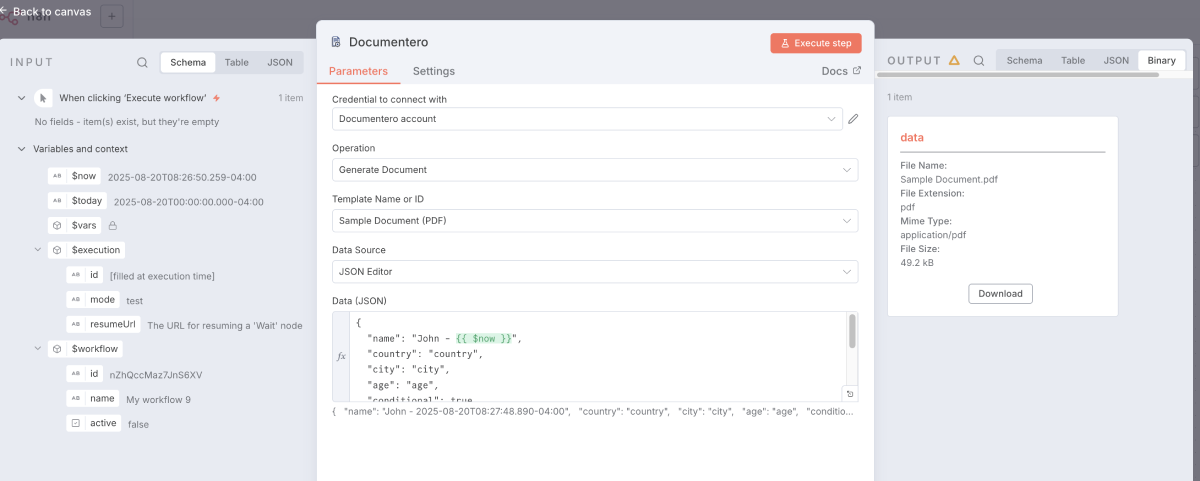1200x481 pixels.
Task: Click the cube icon on $workflow pill
Action: click(58, 349)
